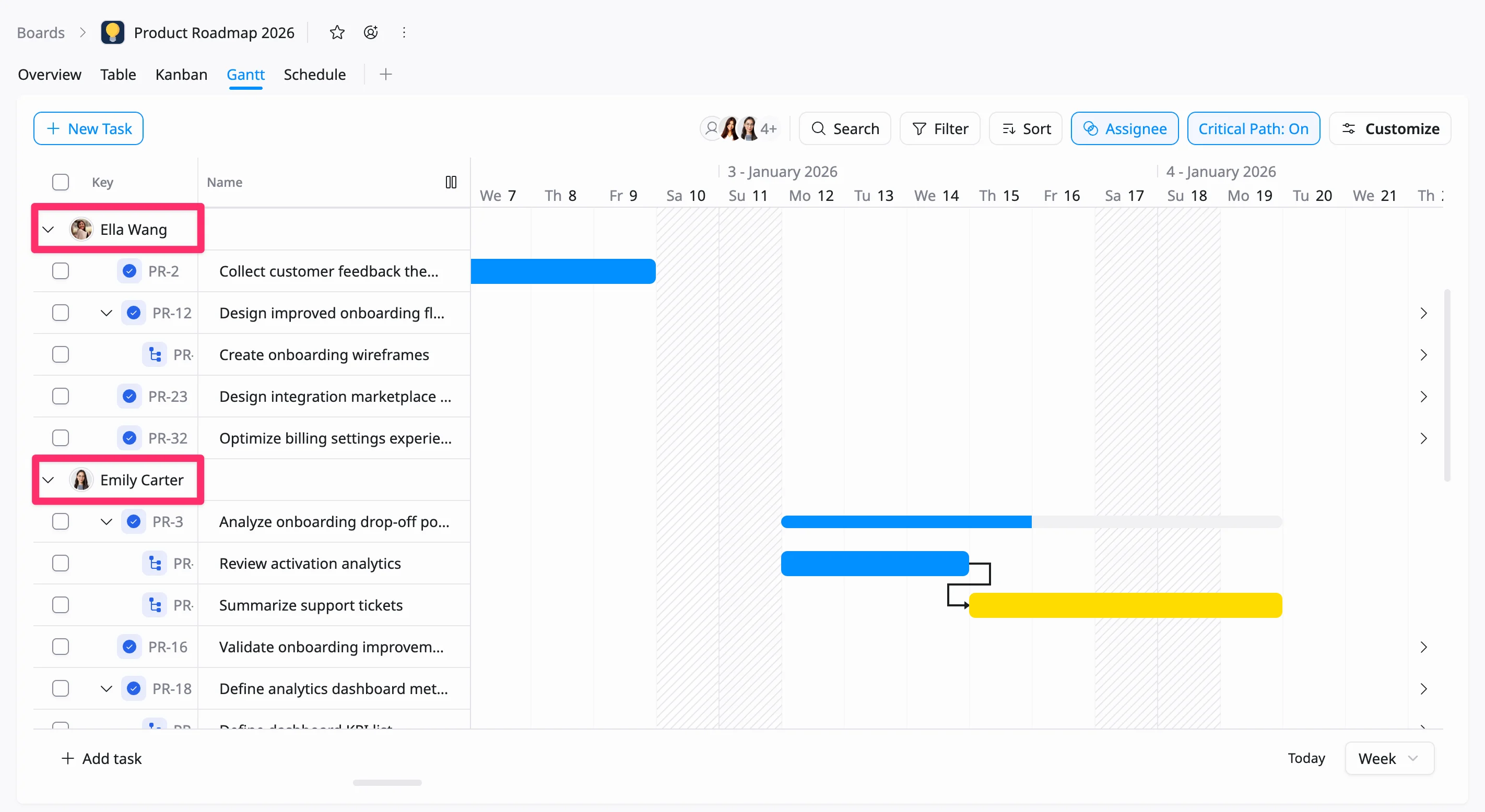
Task: Collapse PR-18 subtasks
Action: [106, 689]
